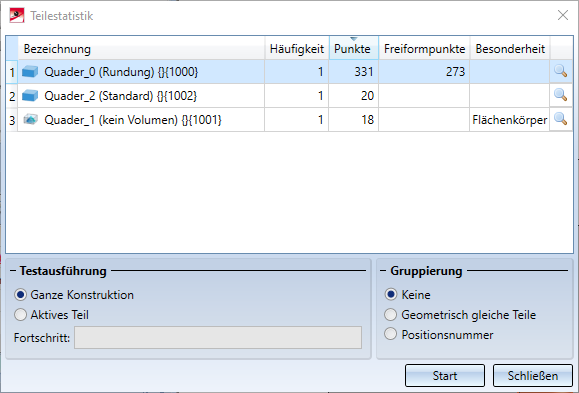Viewport: 579px width, 393px height.
Task: Click the blue solid icon of Quader_2
Action: click(30, 96)
